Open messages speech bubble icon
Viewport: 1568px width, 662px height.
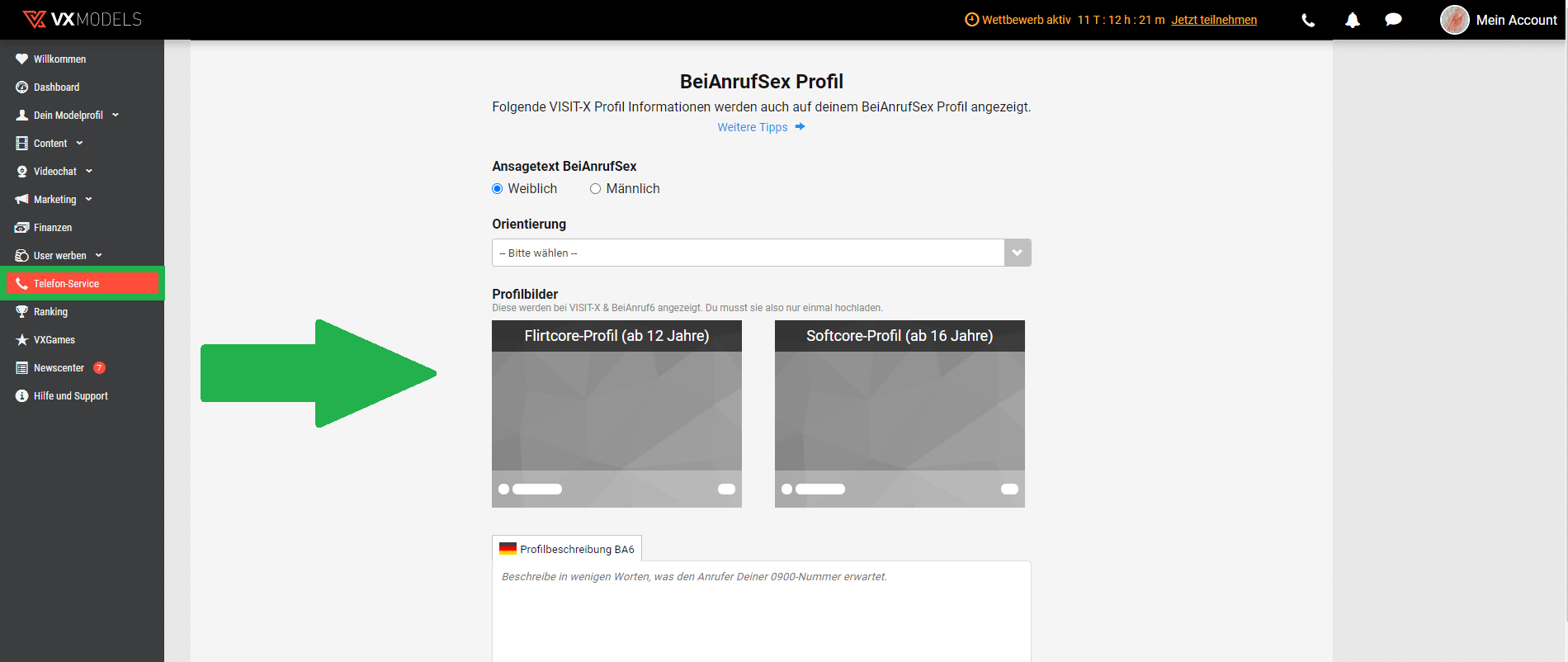click(x=1394, y=20)
